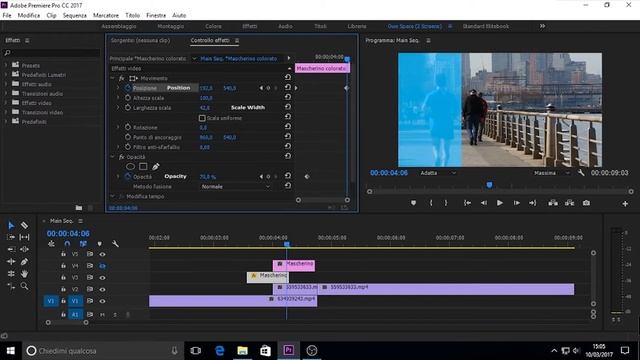The height and width of the screenshot is (360, 640).
Task: Expand Larghezza scala parameter
Action: point(118,108)
